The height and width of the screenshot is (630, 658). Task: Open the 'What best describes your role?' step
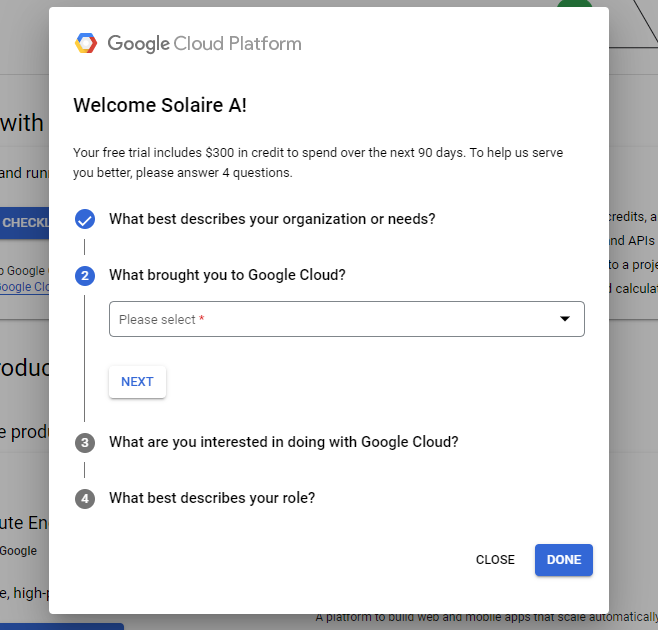coord(212,498)
